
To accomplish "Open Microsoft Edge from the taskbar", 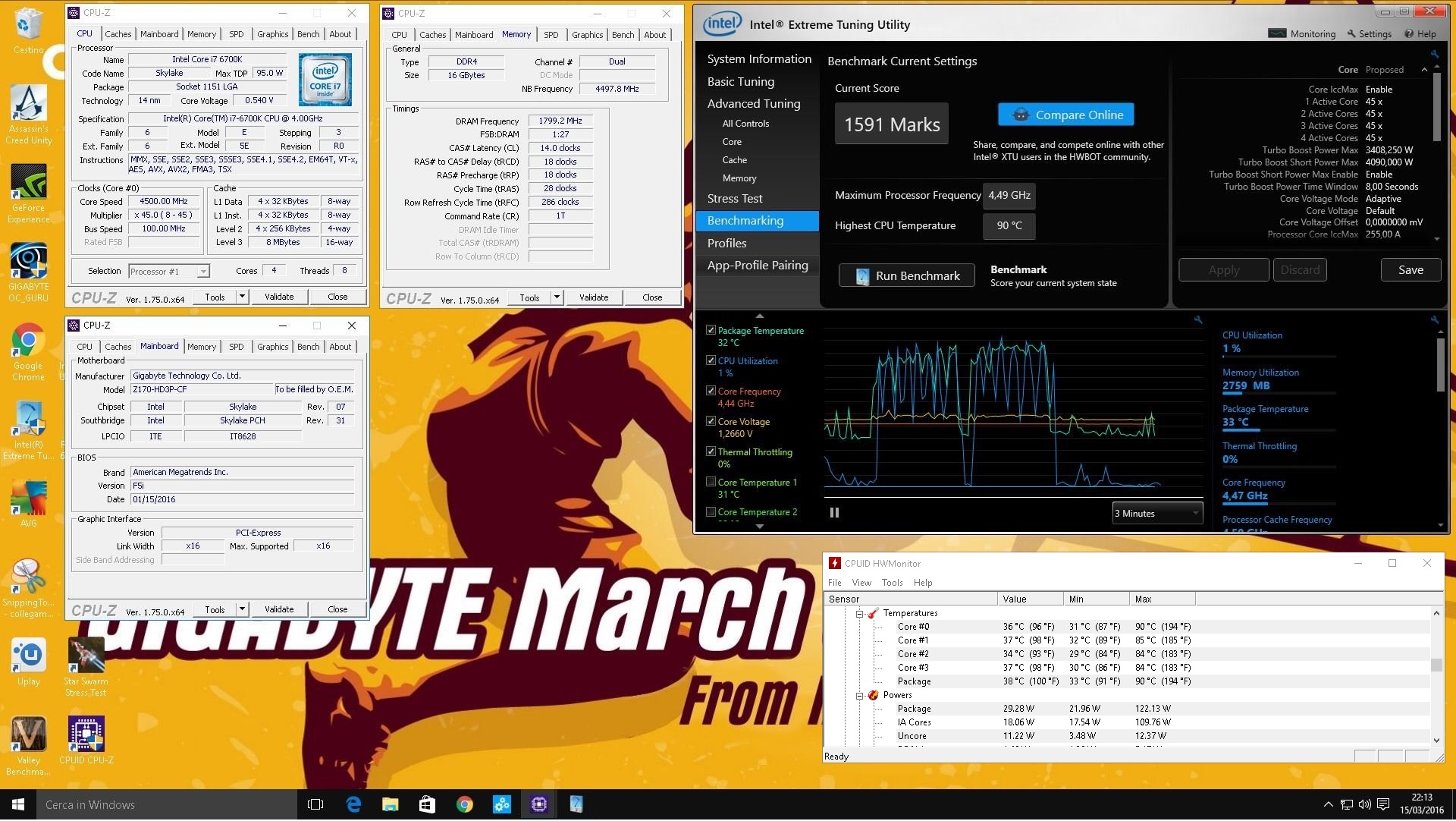I will tap(353, 805).
